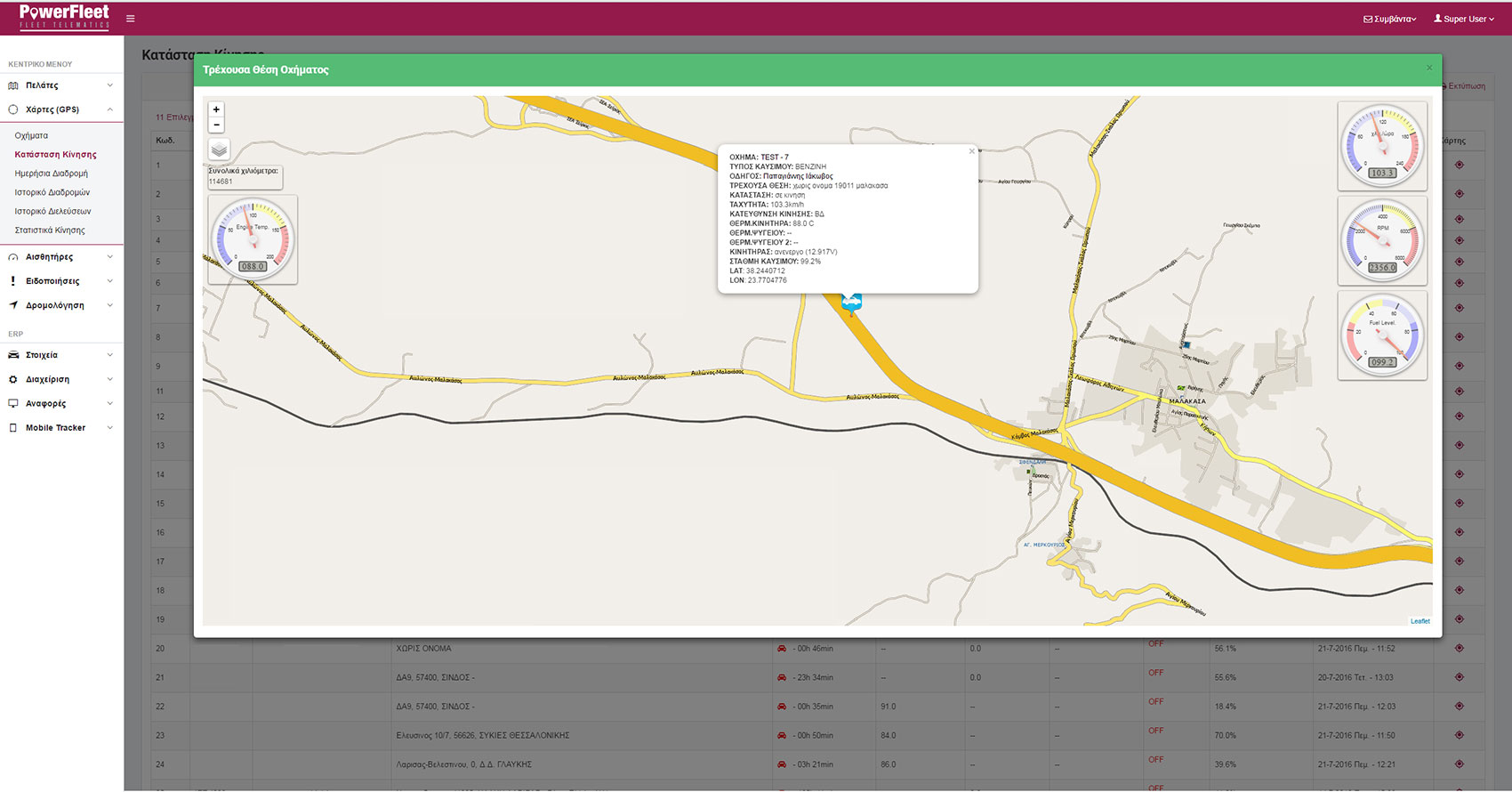Open the map layers control
The image size is (1512, 792).
pos(219,150)
